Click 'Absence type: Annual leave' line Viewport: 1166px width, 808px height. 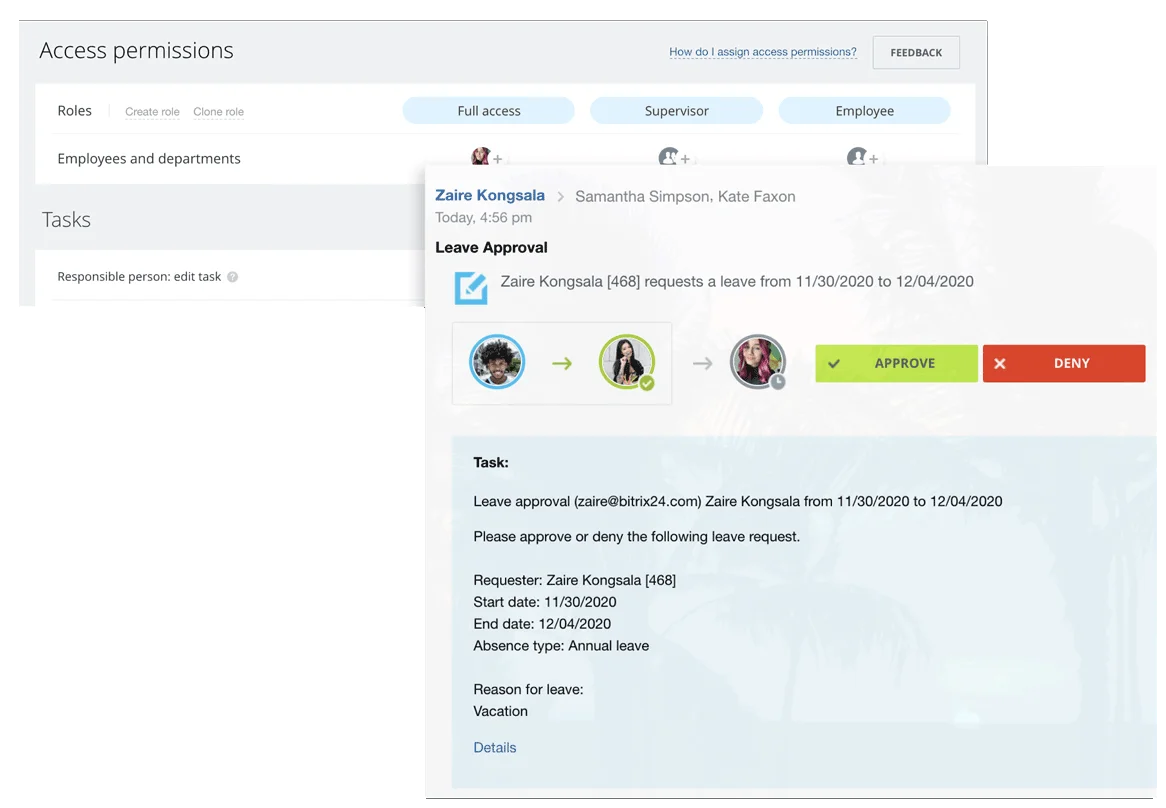[561, 646]
